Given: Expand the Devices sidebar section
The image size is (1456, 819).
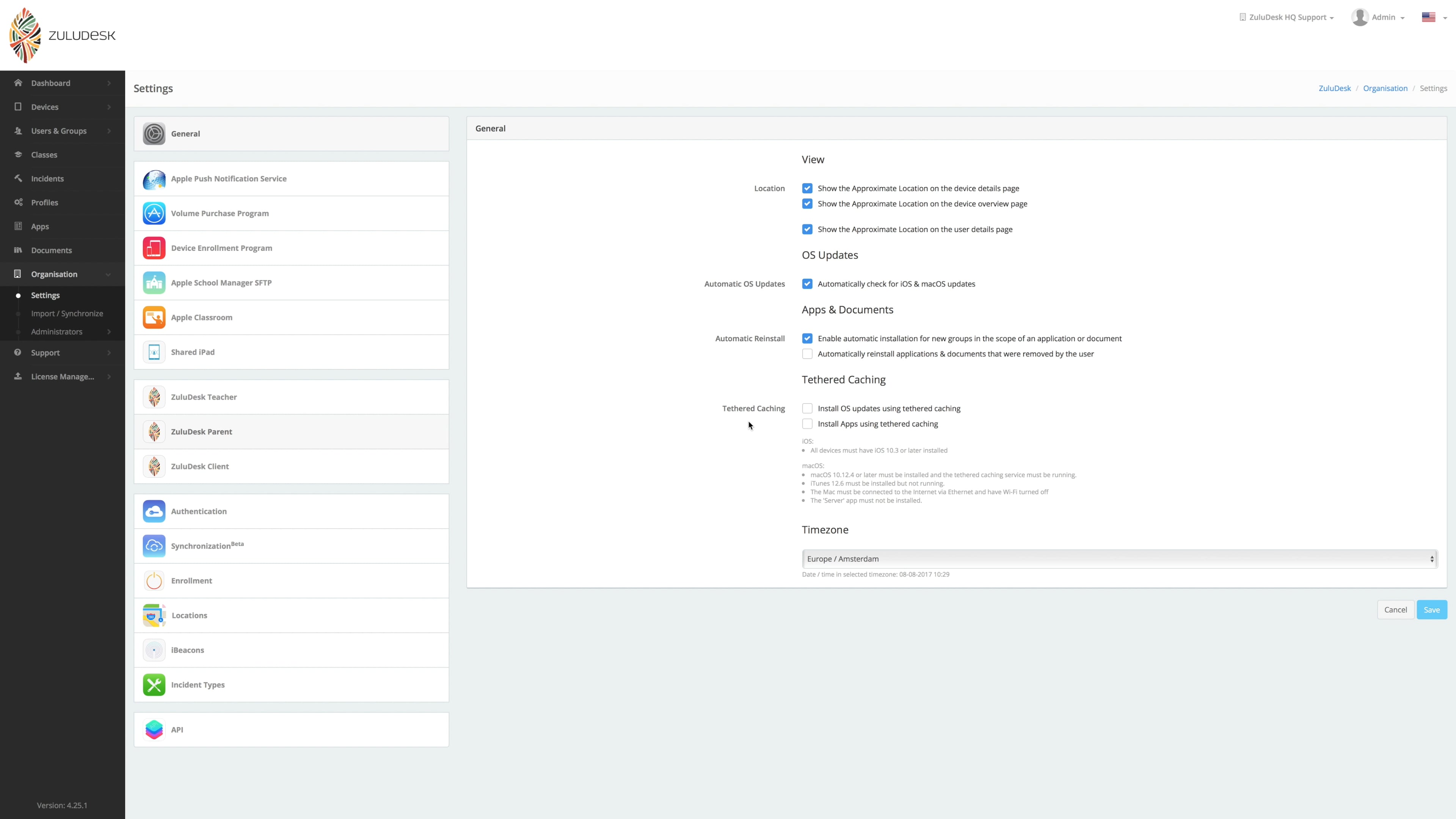Looking at the screenshot, I should (x=45, y=107).
